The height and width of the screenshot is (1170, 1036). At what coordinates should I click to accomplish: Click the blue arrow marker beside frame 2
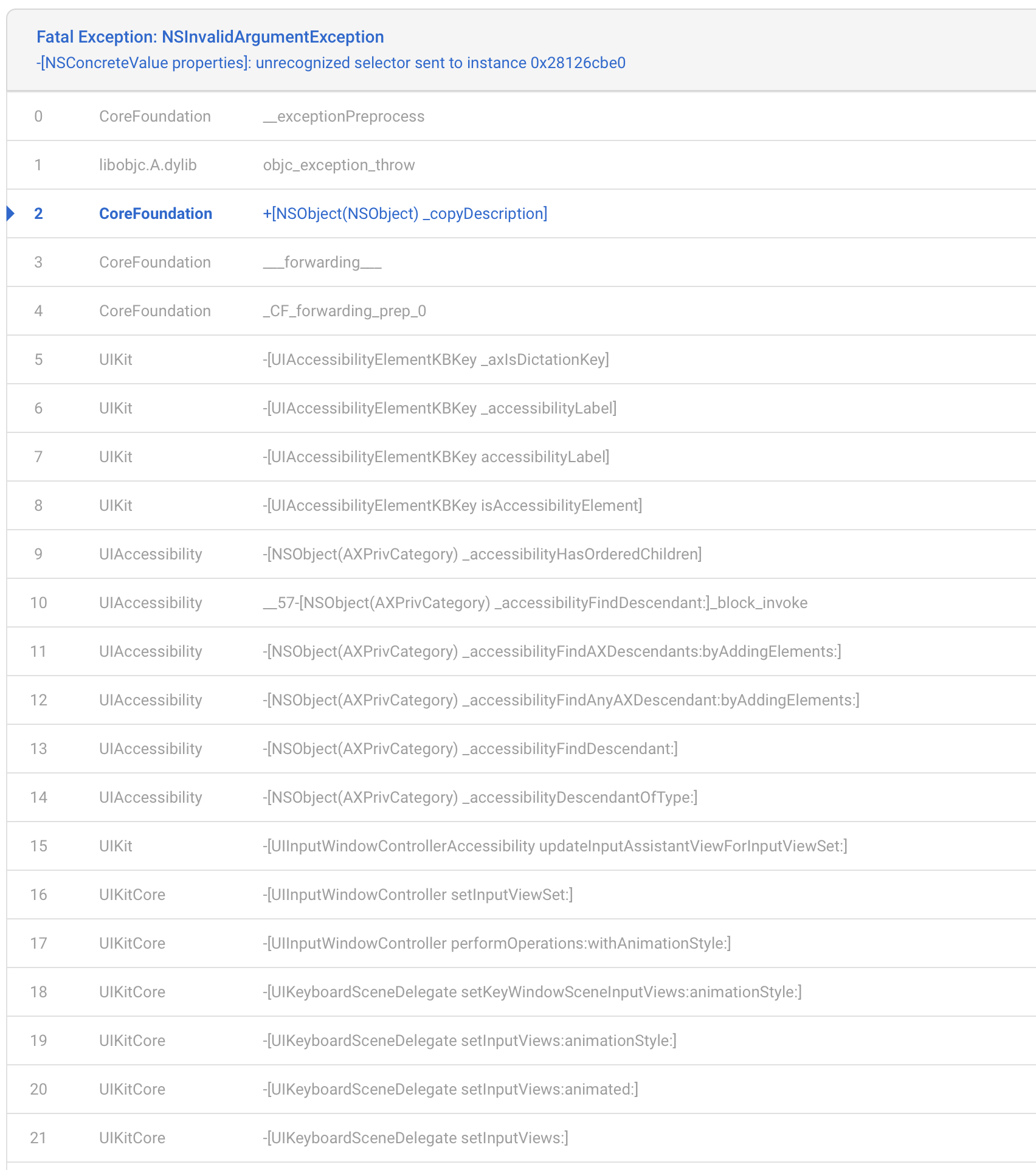pyautogui.click(x=10, y=213)
